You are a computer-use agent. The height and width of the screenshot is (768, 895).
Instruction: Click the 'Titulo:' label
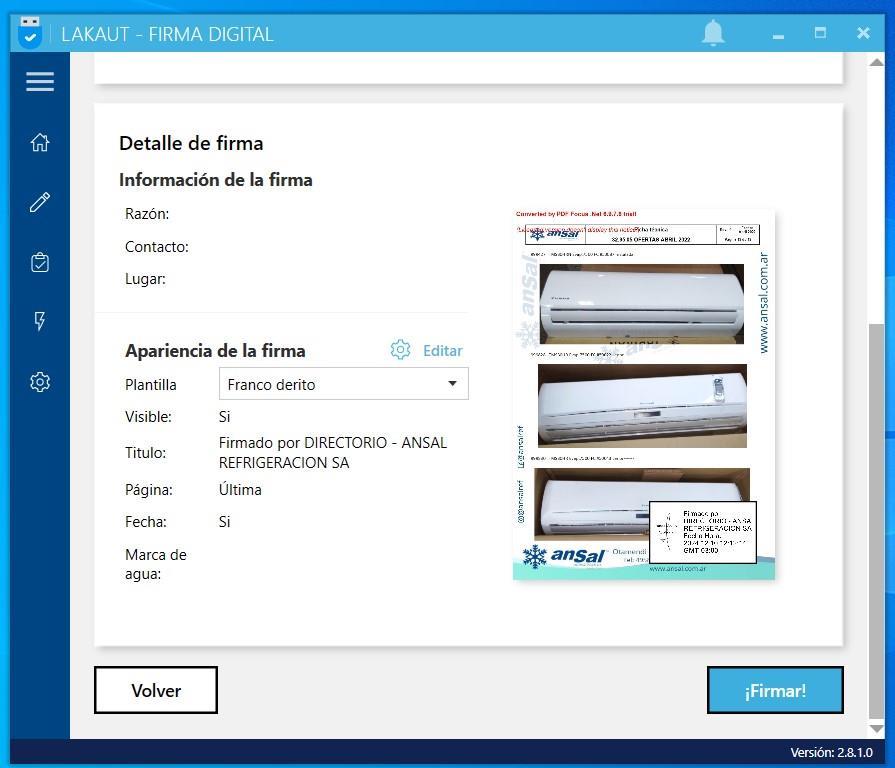point(146,452)
